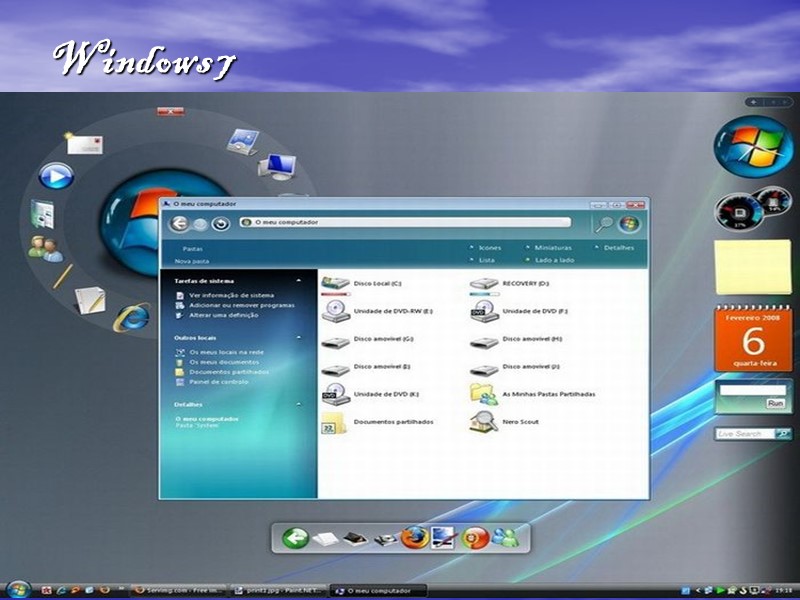Click the address bar showing O meu computador
Viewport: 800px width, 600px height.
pyautogui.click(x=405, y=222)
